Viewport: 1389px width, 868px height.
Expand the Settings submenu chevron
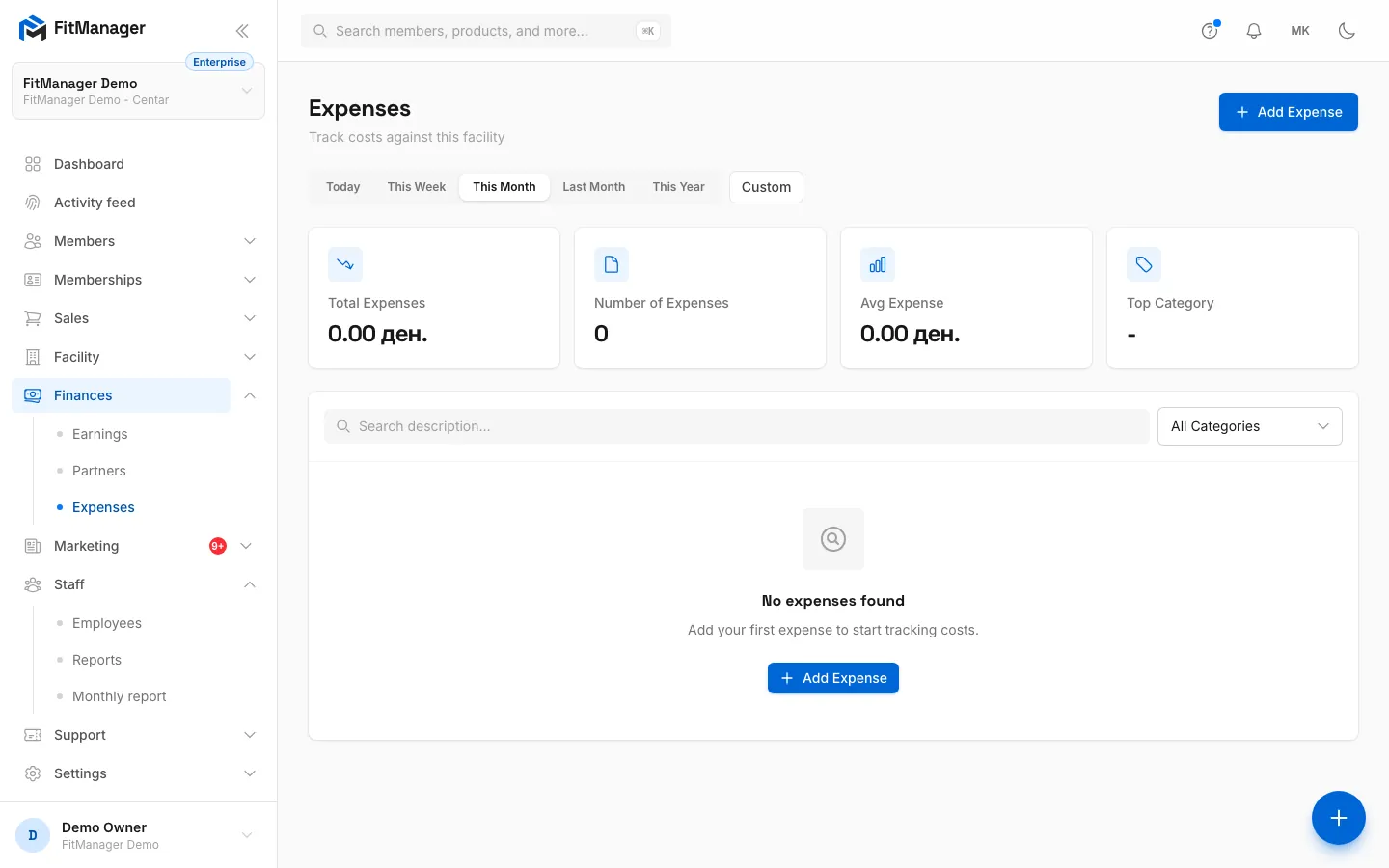coord(250,773)
